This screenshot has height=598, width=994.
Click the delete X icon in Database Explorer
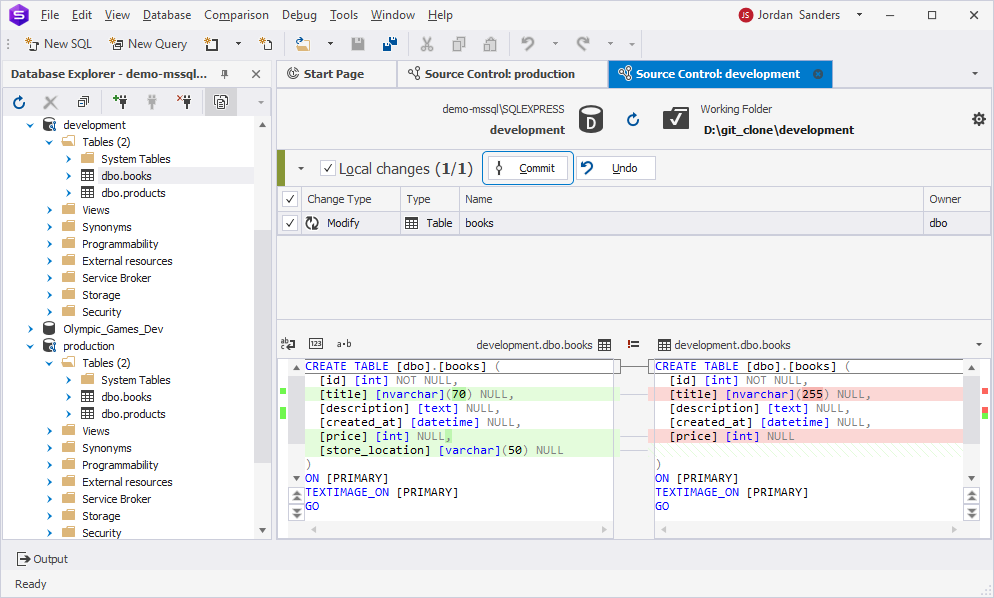pos(51,102)
